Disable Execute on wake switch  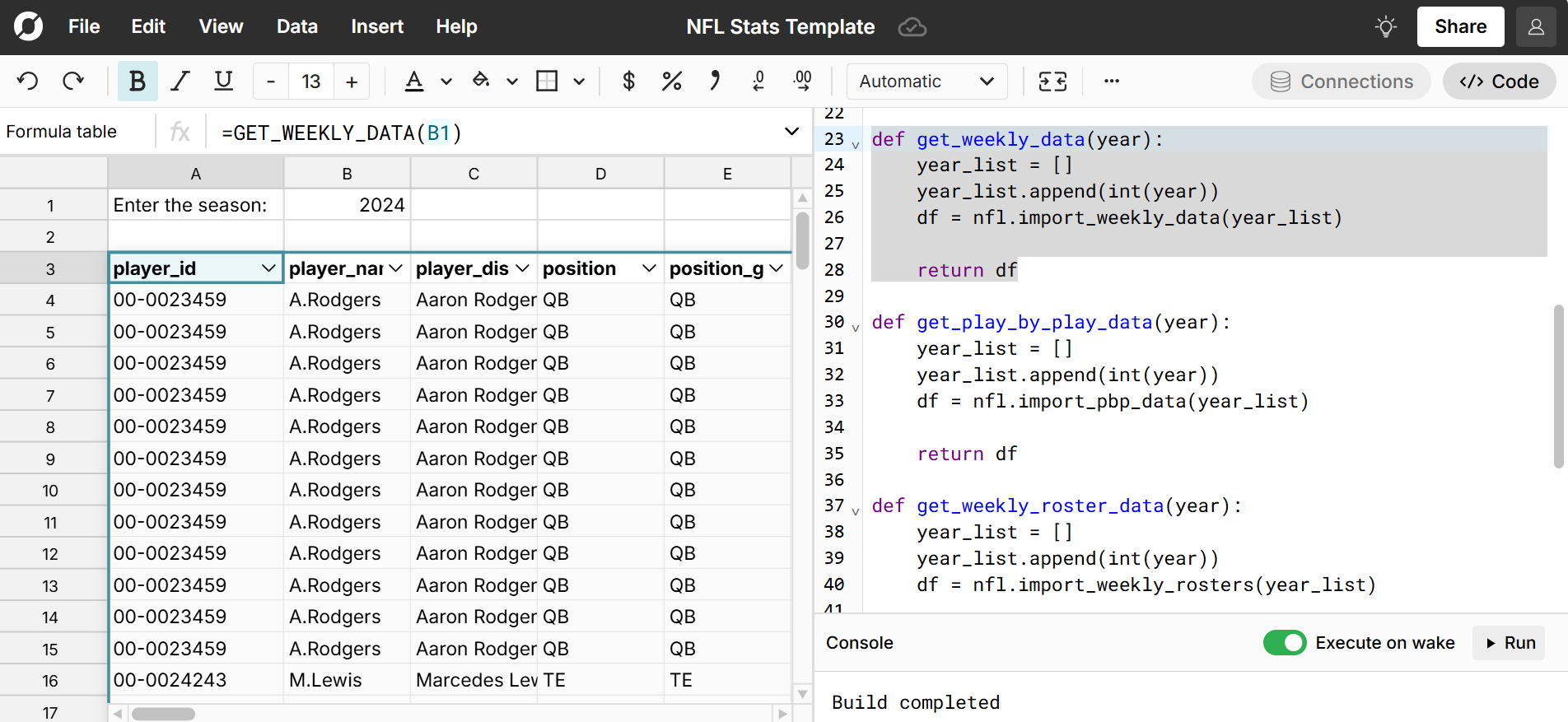pyautogui.click(x=1284, y=643)
